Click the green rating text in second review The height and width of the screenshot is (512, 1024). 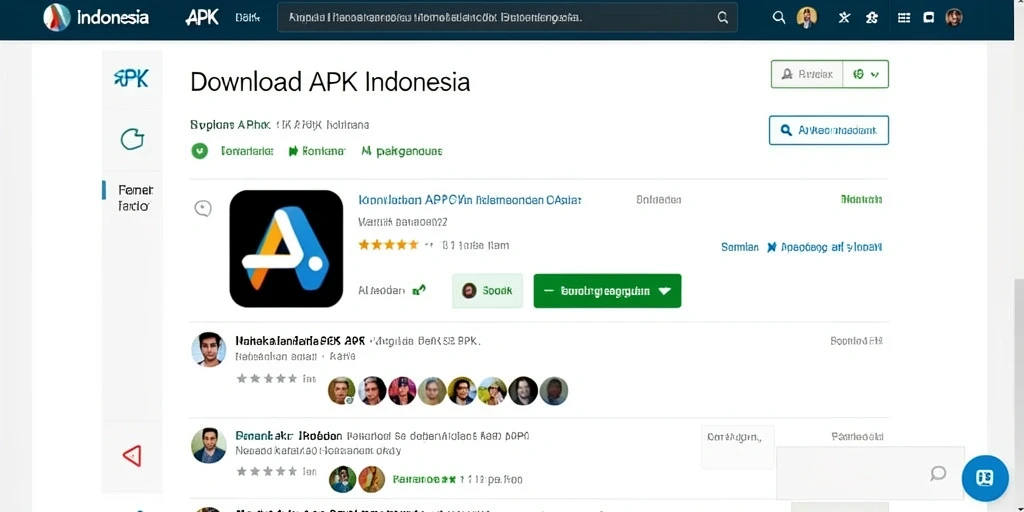pyautogui.click(x=424, y=479)
